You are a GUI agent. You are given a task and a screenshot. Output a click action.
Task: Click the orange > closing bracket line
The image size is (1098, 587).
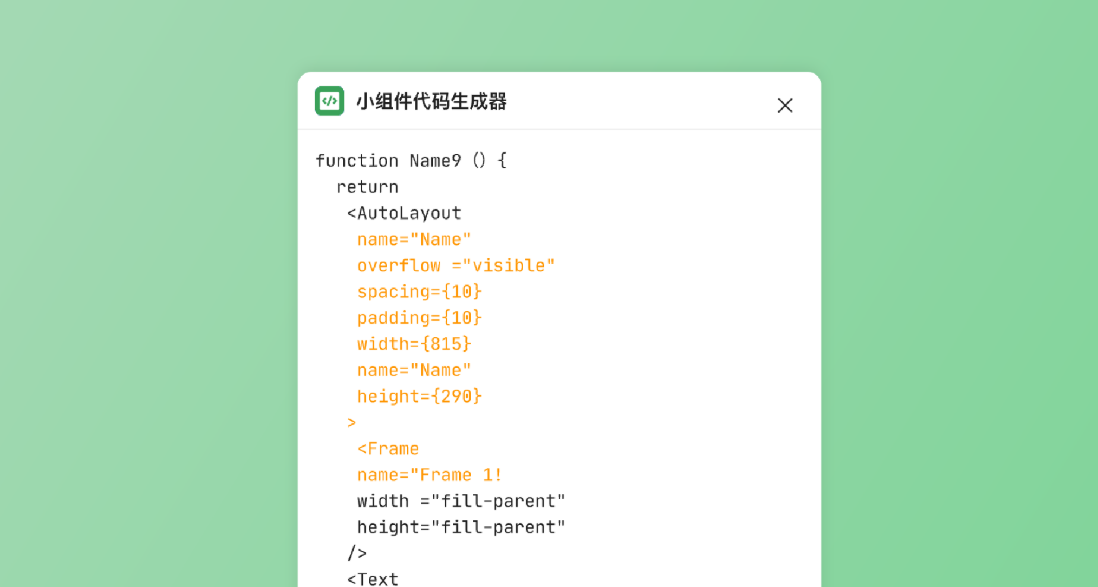pos(352,422)
